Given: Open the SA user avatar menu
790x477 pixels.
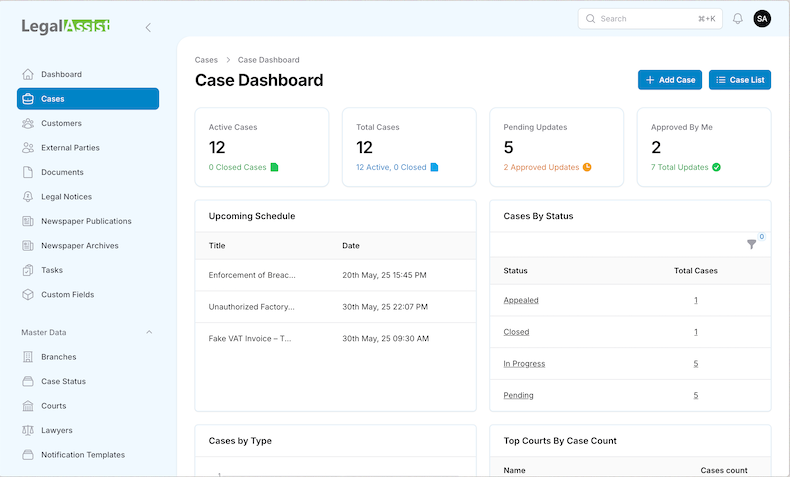Looking at the screenshot, I should coord(762,19).
